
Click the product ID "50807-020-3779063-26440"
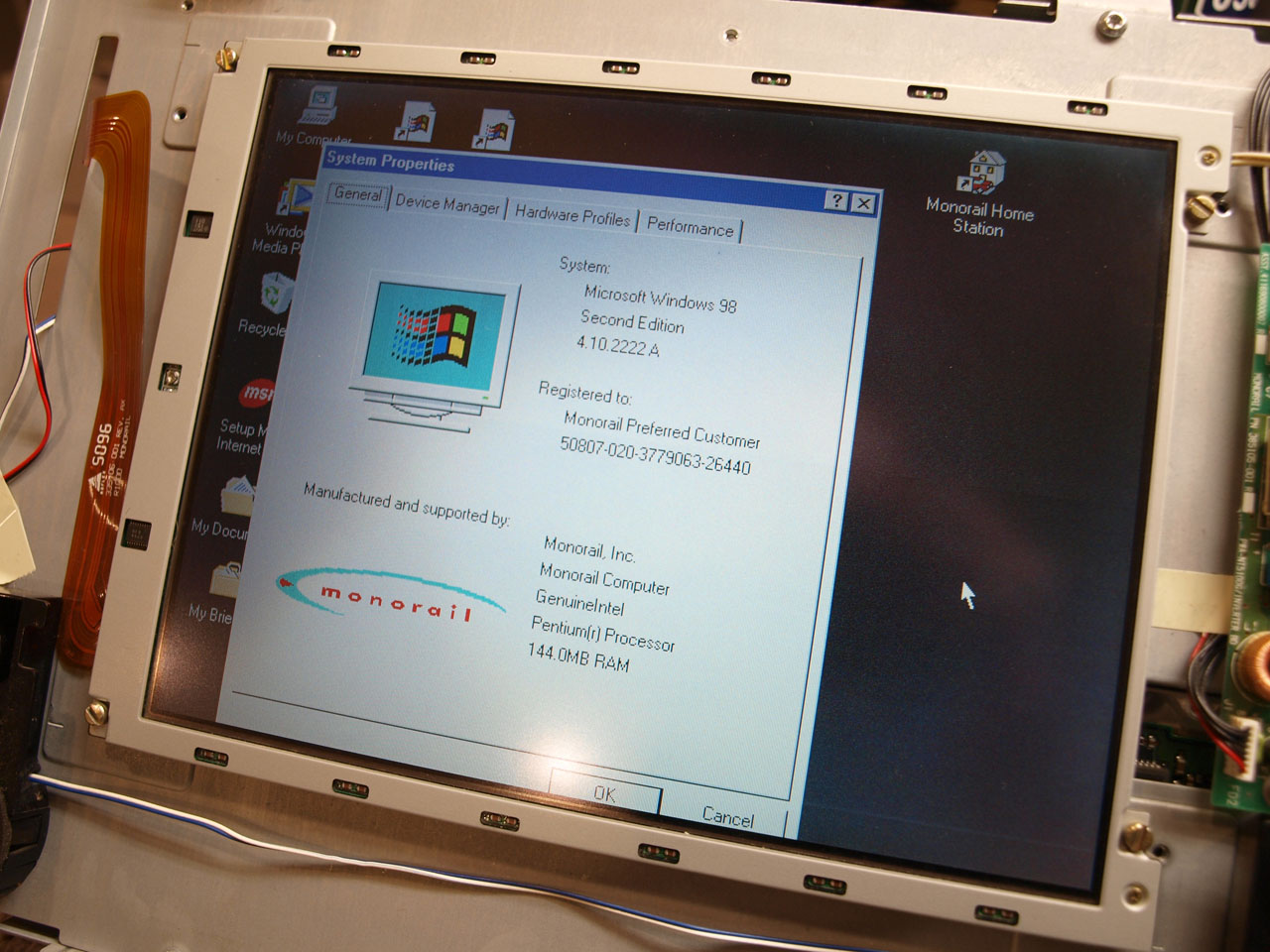[656, 455]
